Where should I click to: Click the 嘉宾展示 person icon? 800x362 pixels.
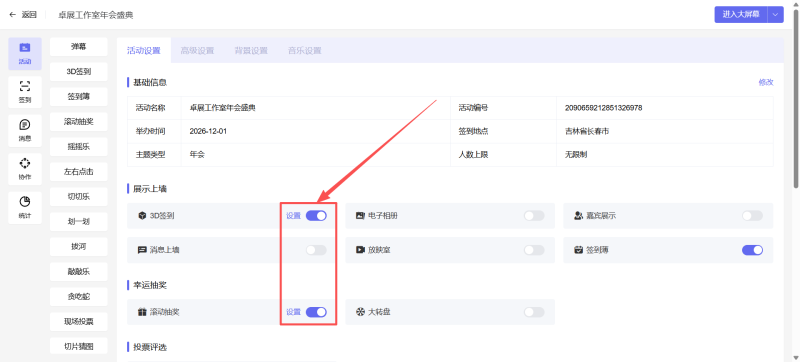click(578, 216)
